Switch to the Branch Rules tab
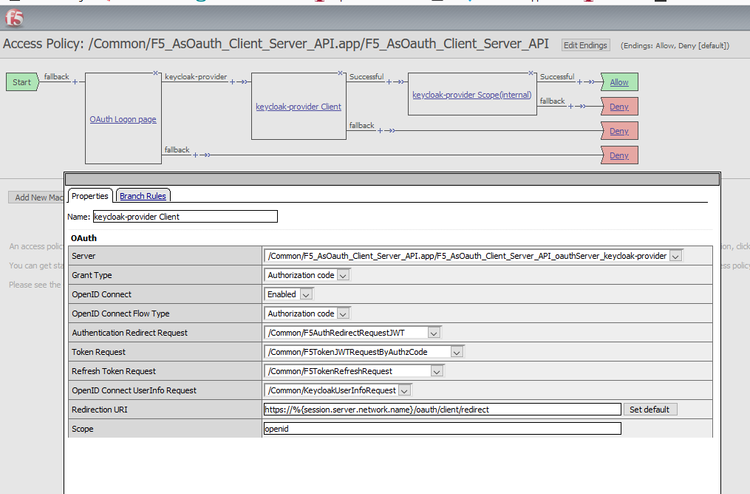Screen dimensions: 750x494 tap(143, 196)
